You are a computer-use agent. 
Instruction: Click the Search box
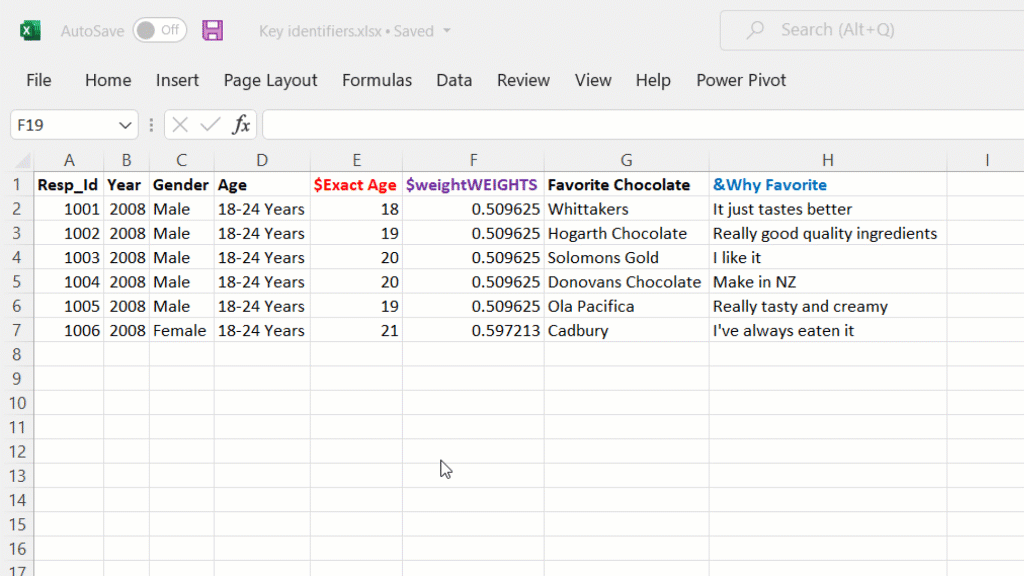[x=872, y=30]
